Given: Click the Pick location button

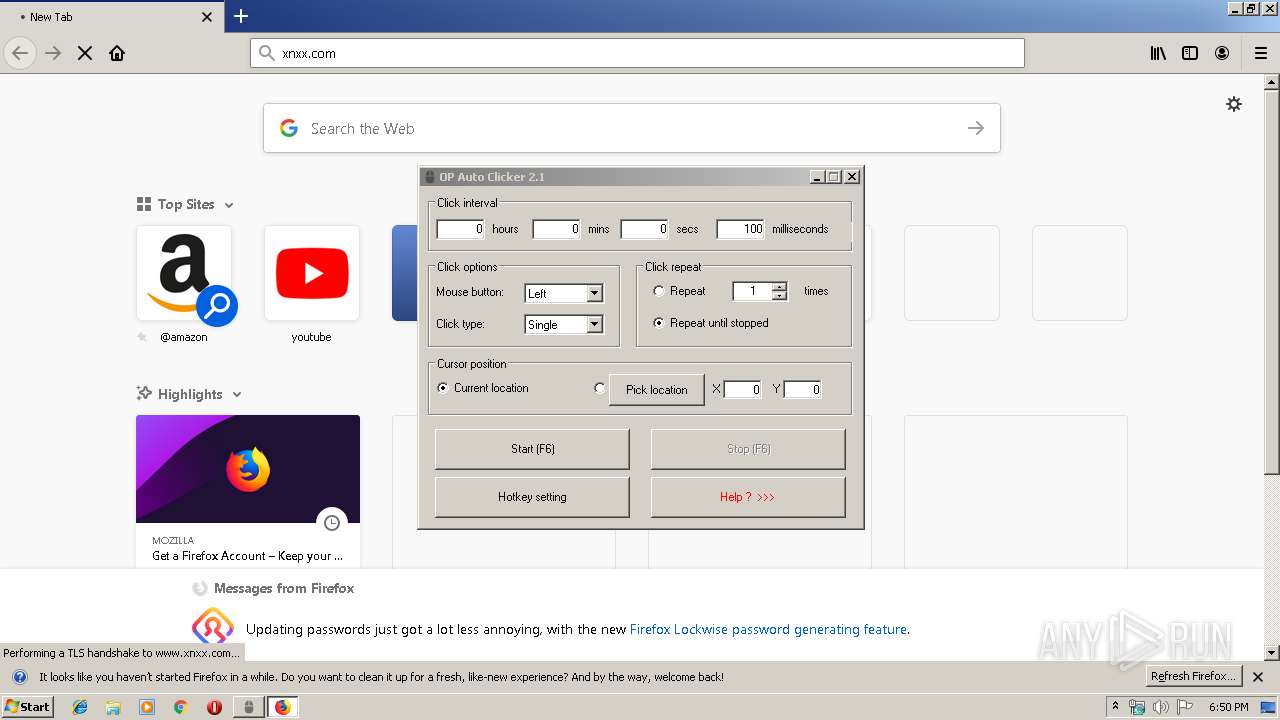Looking at the screenshot, I should pyautogui.click(x=657, y=390).
